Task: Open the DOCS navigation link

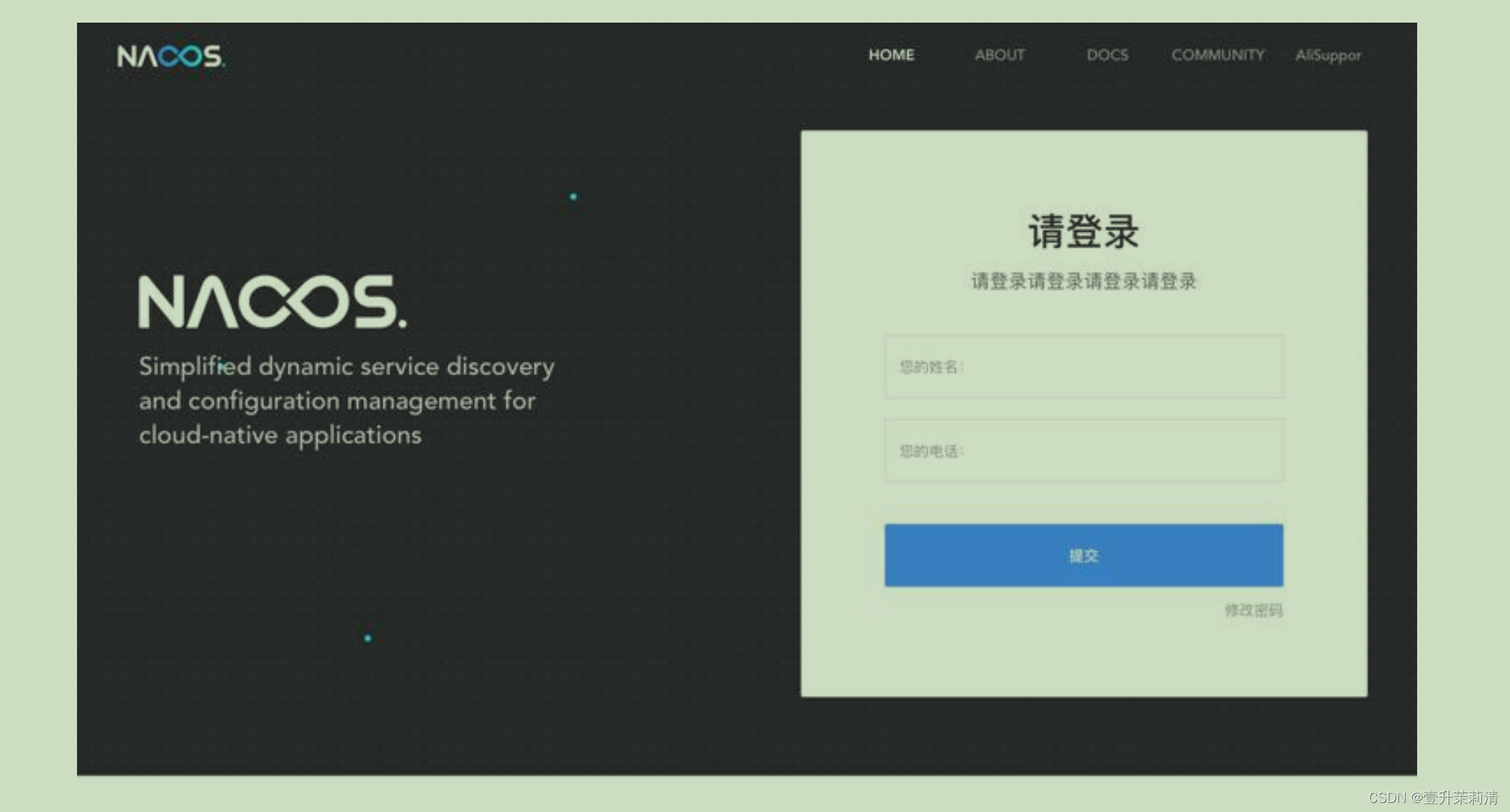Action: pos(1108,55)
